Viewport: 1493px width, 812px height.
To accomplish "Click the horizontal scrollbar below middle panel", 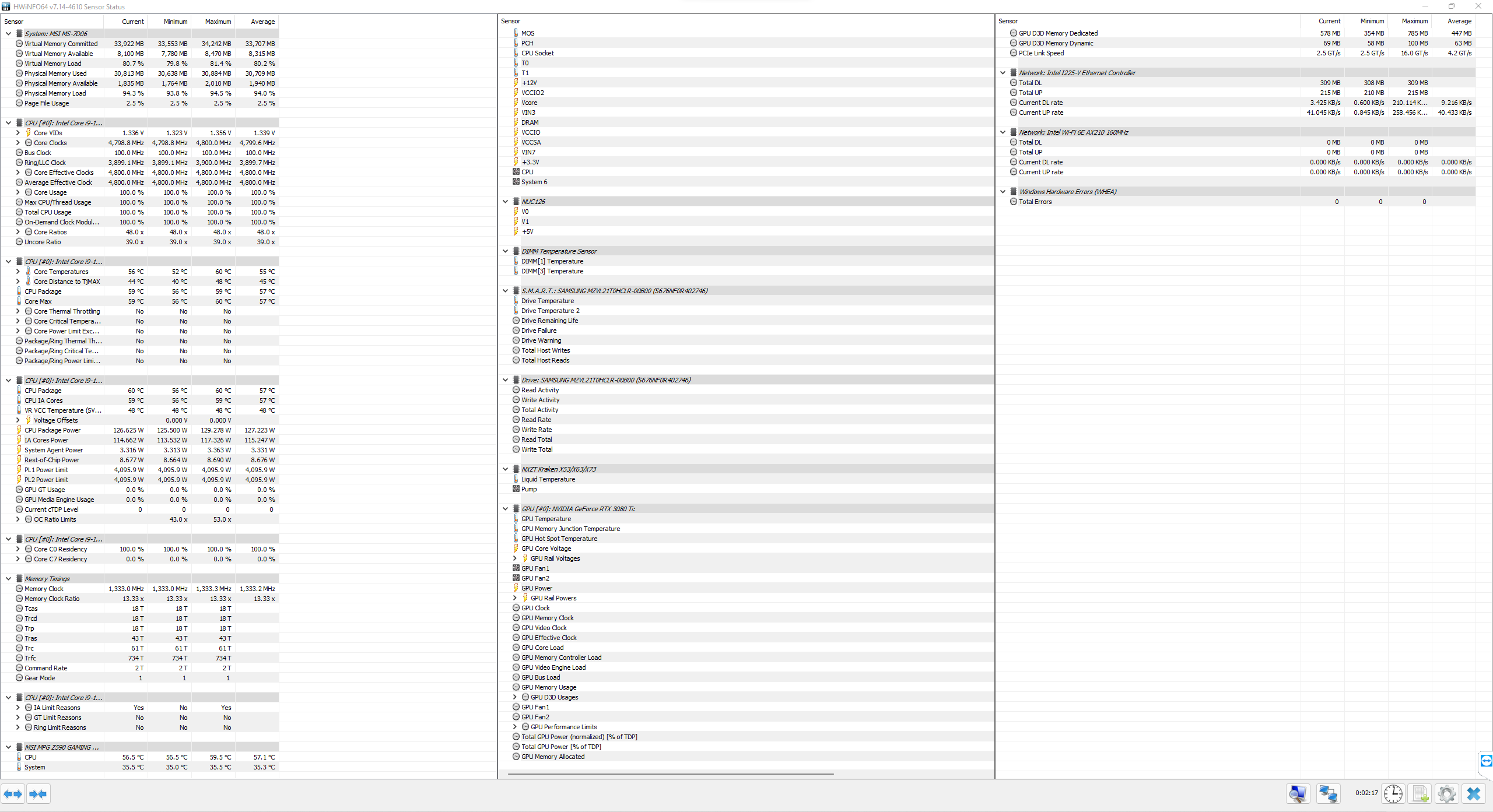I will [x=670, y=775].
